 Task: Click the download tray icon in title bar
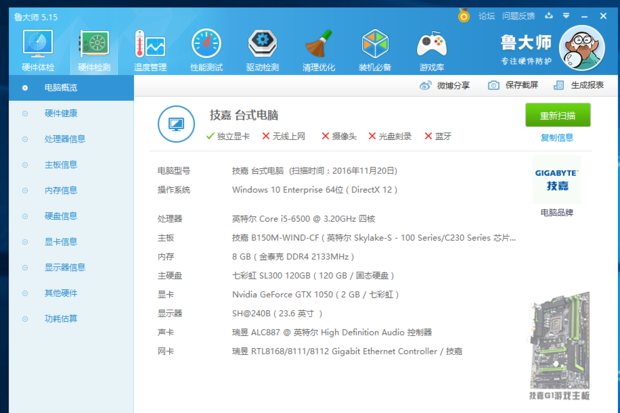tap(549, 16)
